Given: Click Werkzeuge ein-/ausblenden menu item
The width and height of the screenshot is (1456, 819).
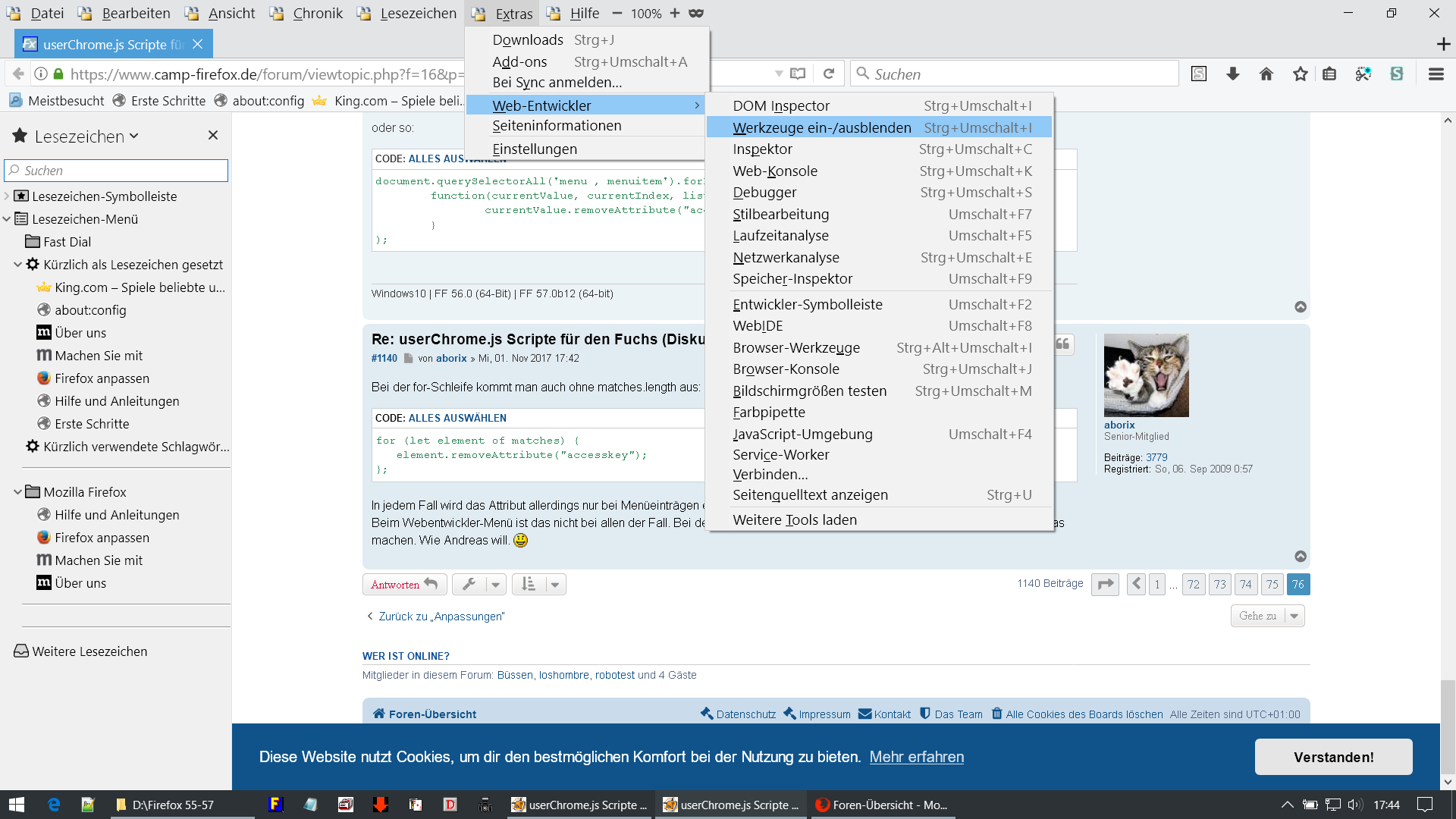Looking at the screenshot, I should click(821, 127).
